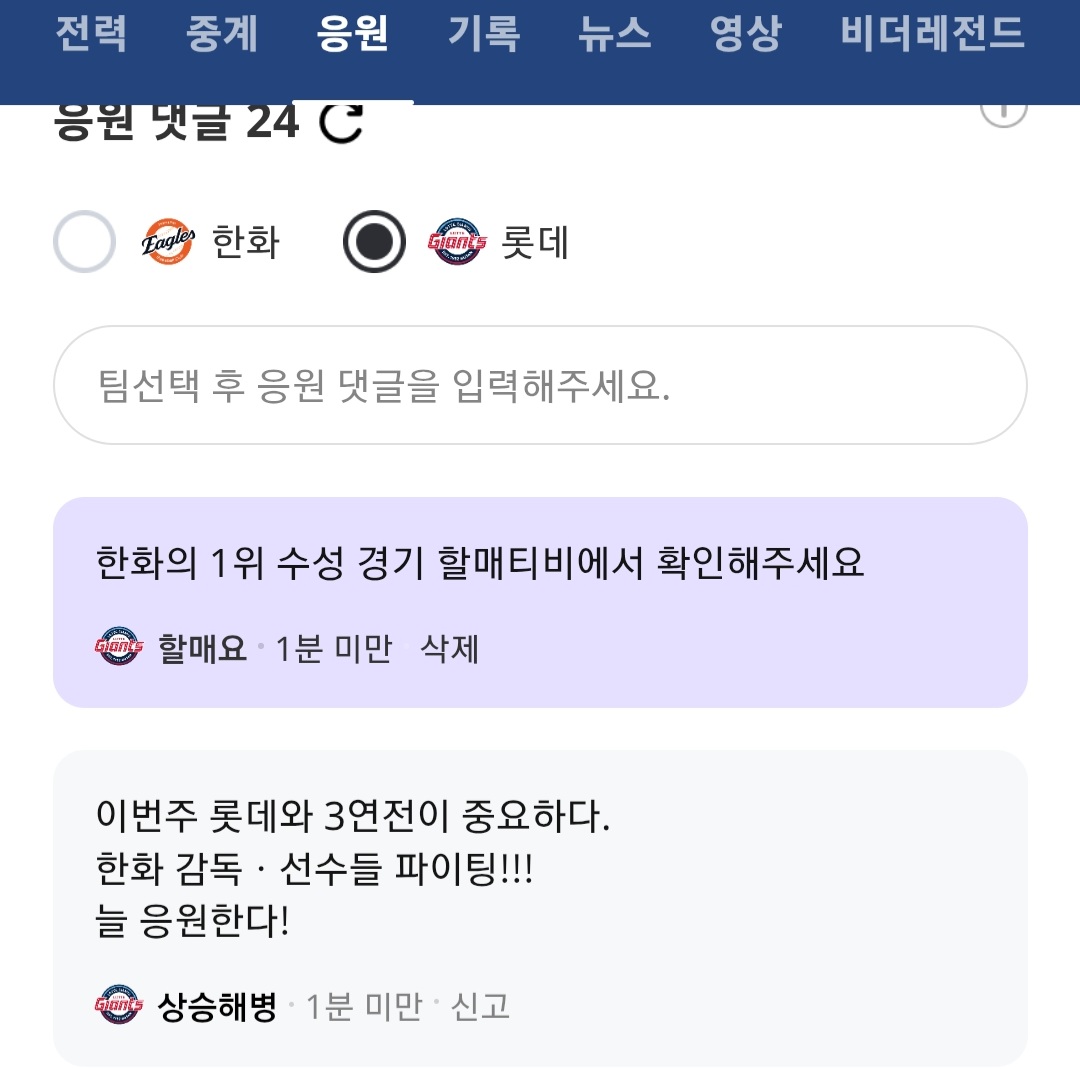The width and height of the screenshot is (1080, 1070).
Task: Go to the 기록 tab
Action: coord(483,35)
